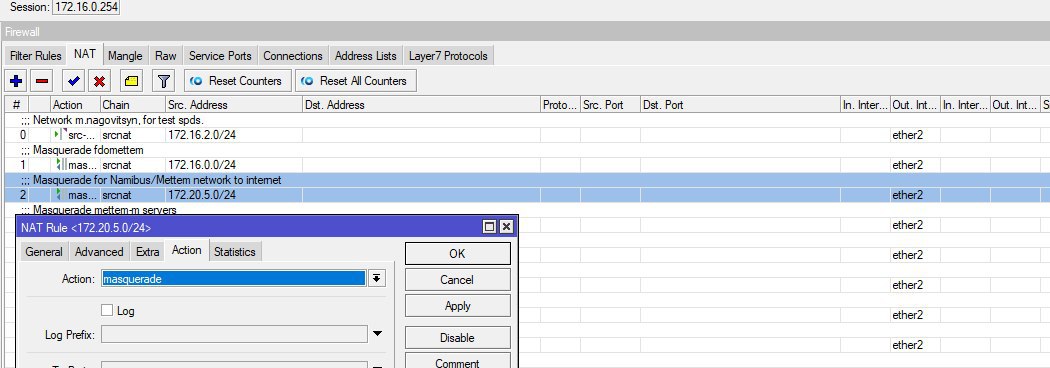The image size is (1050, 368).
Task: Select the Advanced tab in NAT Rule dialog
Action: click(99, 252)
